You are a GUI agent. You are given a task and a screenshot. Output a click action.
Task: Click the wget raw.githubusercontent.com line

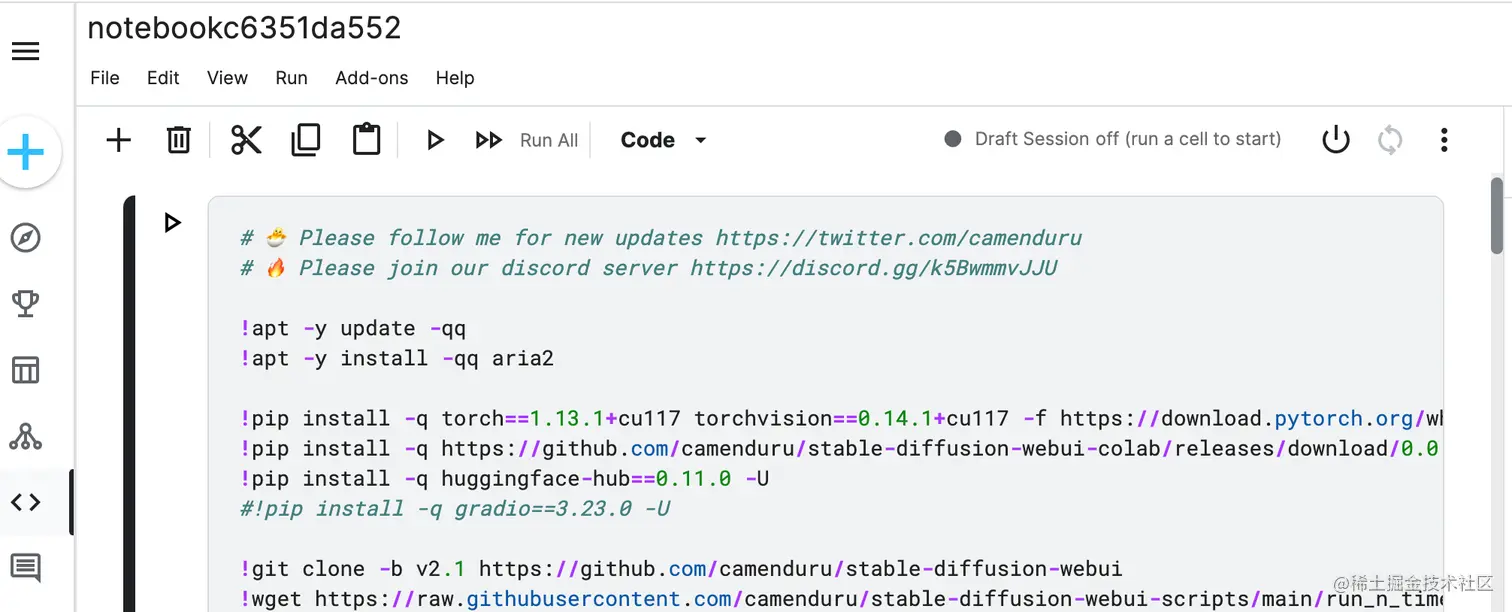[x=840, y=598]
